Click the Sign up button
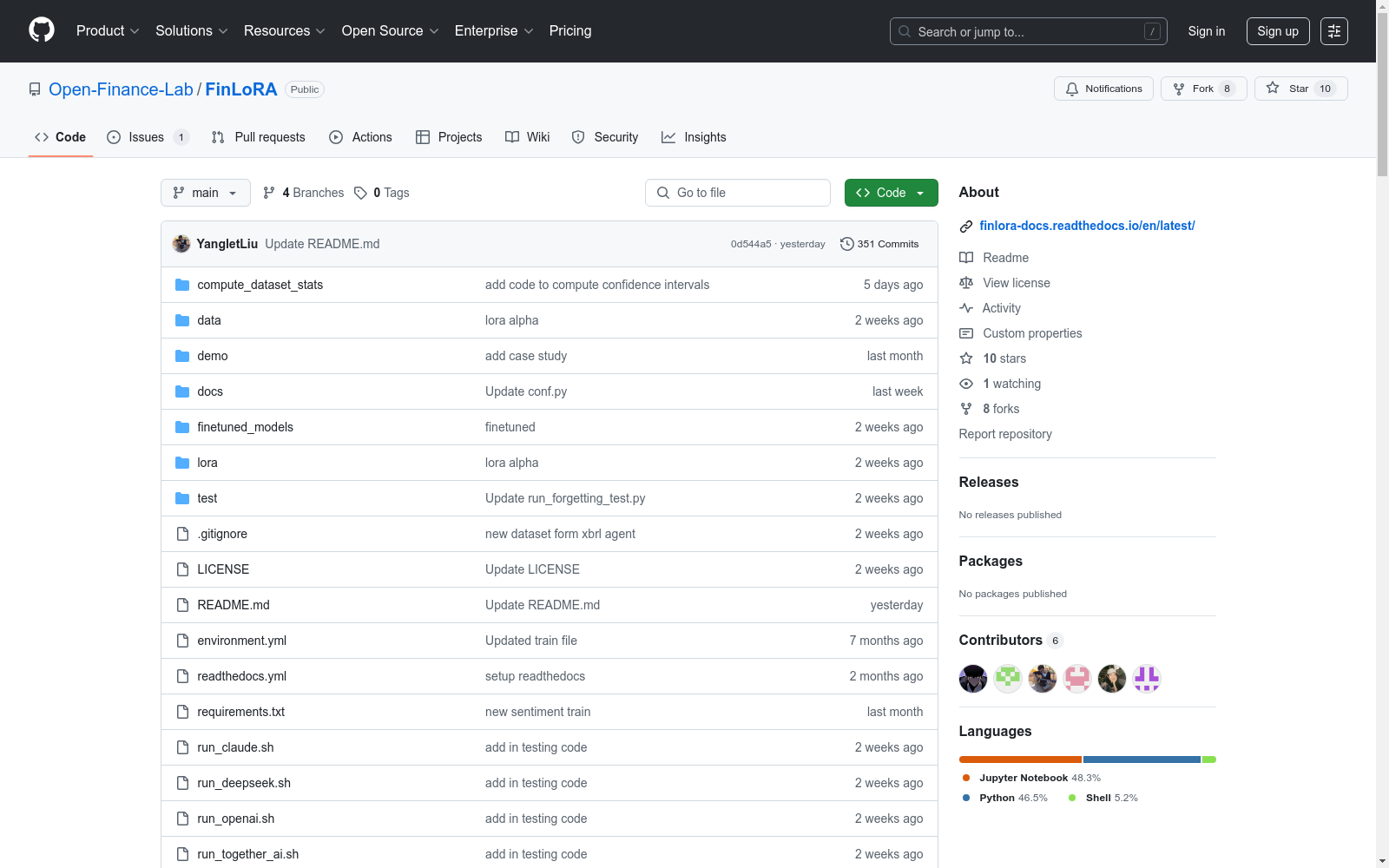Image resolution: width=1389 pixels, height=868 pixels. tap(1278, 31)
